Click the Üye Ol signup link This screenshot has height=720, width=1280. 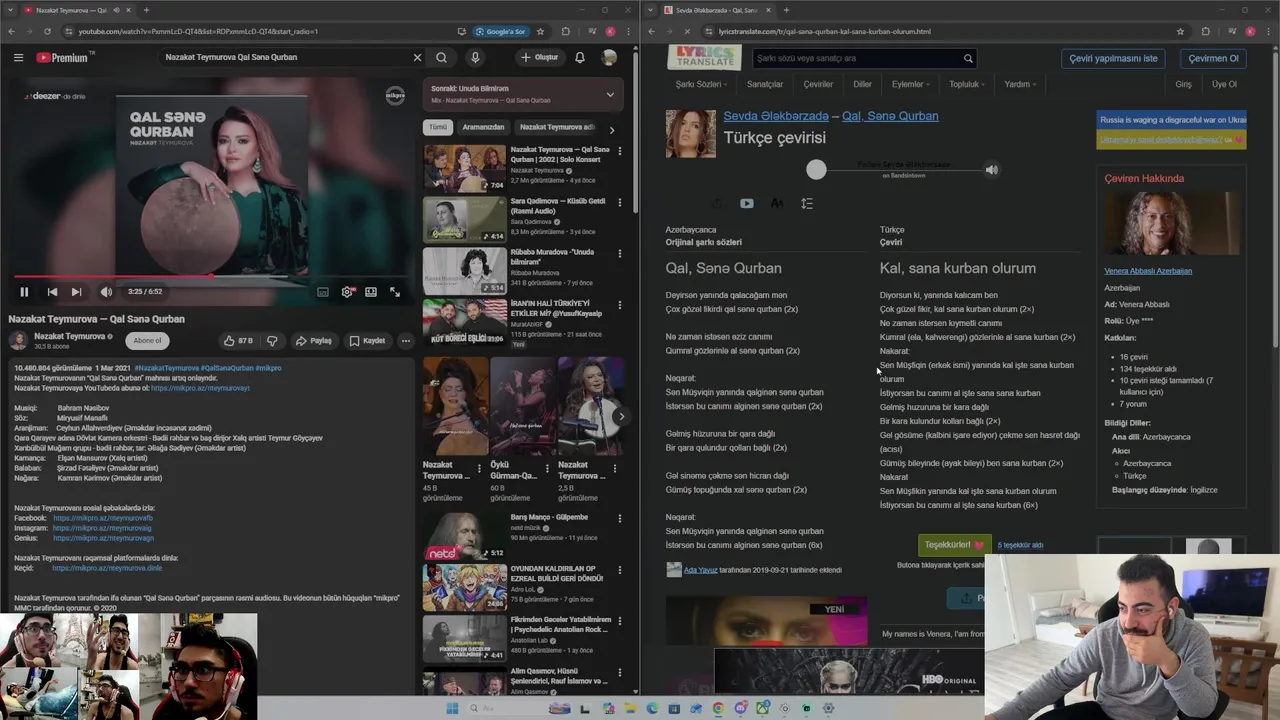[x=1224, y=84]
